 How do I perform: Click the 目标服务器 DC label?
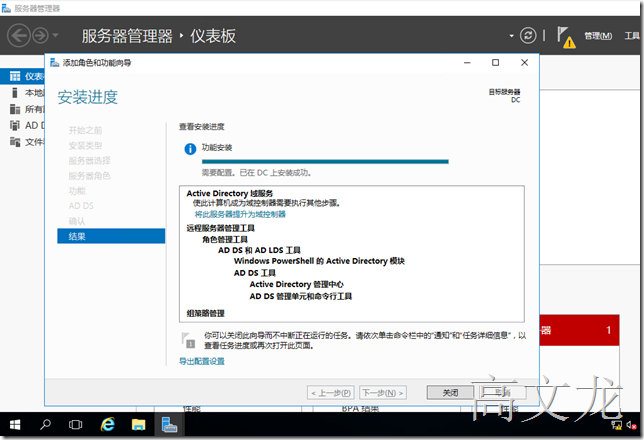point(504,96)
